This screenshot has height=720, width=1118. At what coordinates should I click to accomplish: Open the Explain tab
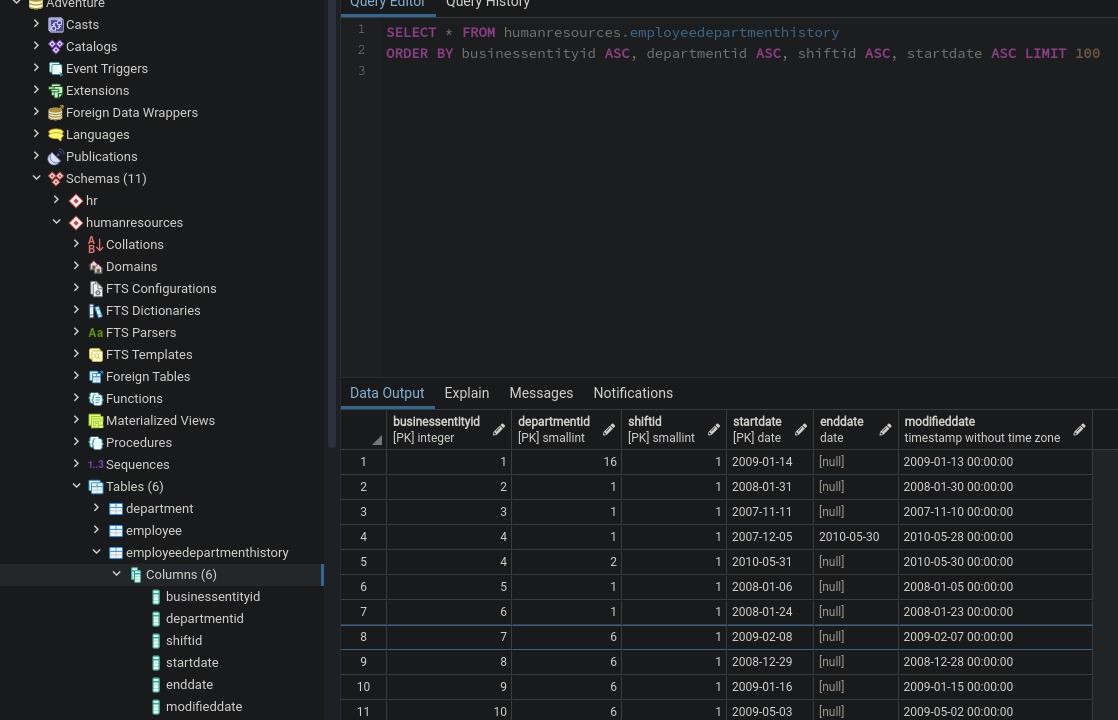(x=466, y=393)
